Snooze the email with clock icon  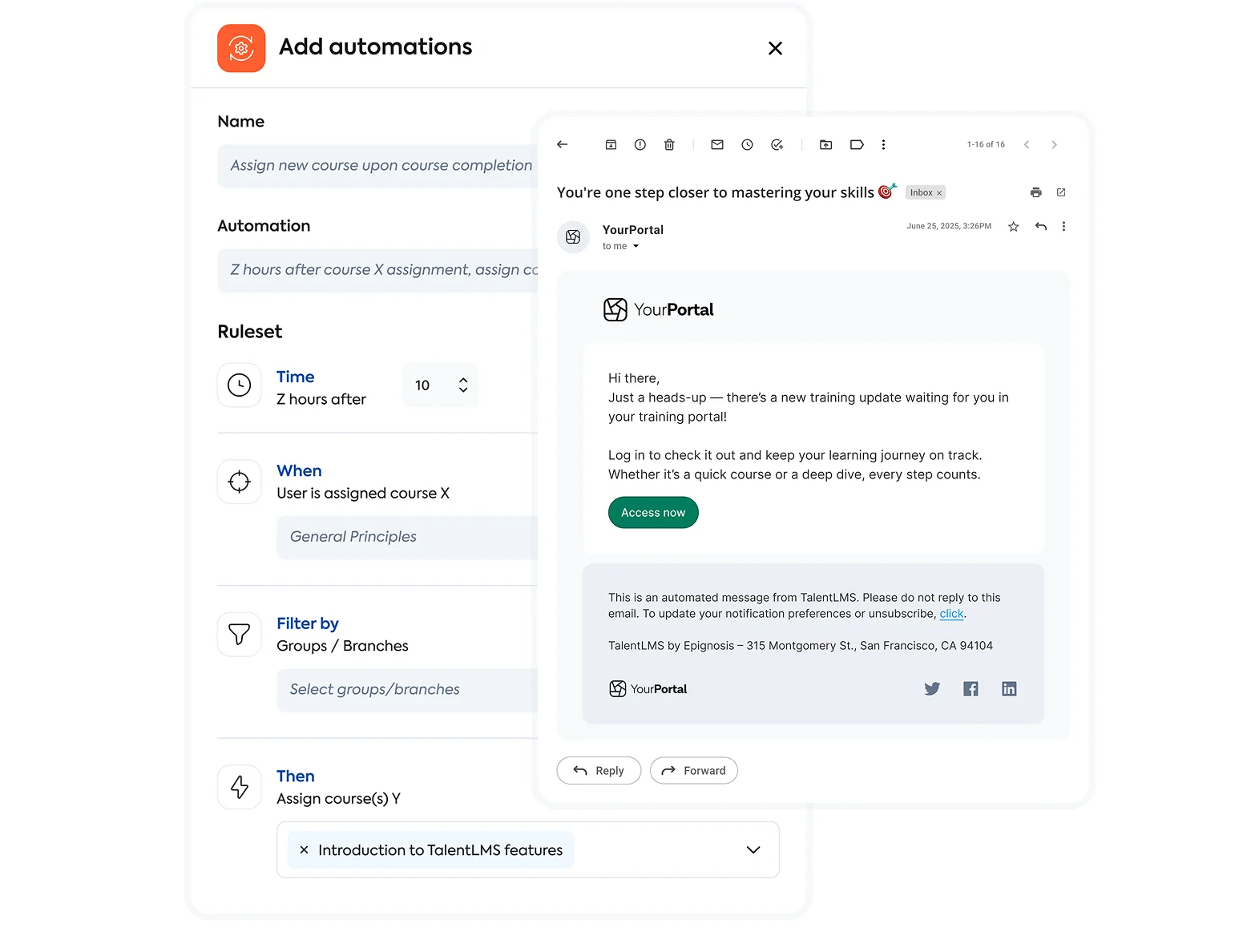747,145
